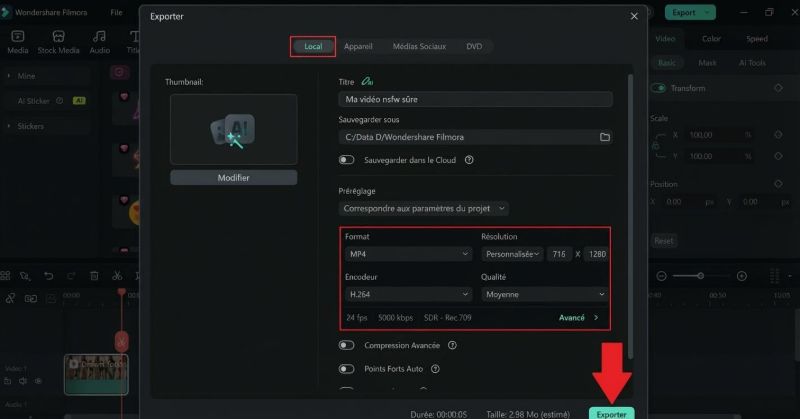Select the video clip on the timeline
The image size is (800, 419).
96,375
